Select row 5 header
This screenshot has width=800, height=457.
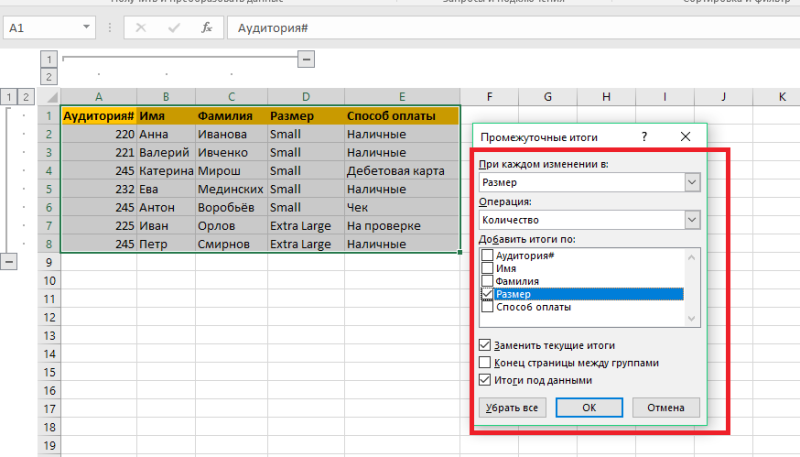point(49,189)
